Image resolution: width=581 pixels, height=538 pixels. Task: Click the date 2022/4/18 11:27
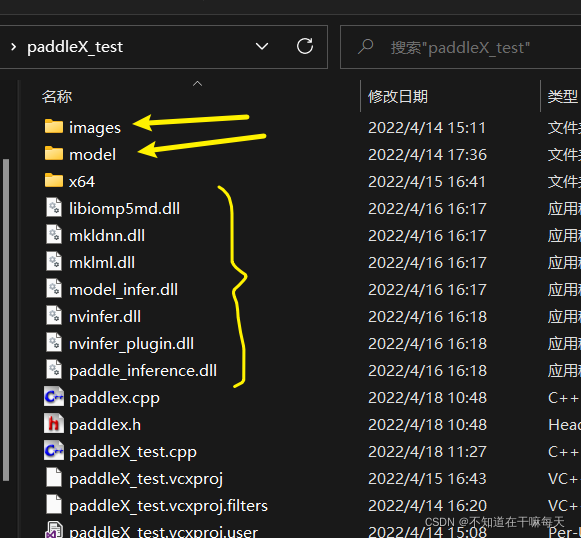click(x=427, y=452)
